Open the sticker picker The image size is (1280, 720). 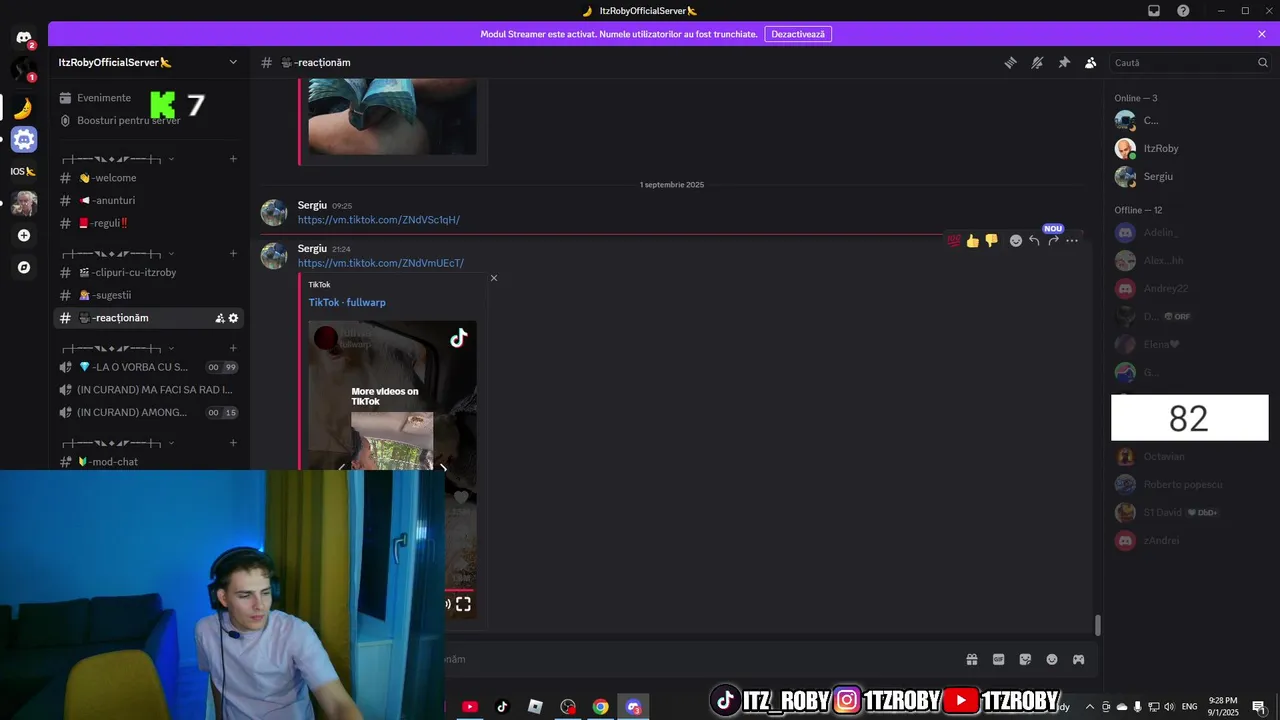[x=1025, y=659]
